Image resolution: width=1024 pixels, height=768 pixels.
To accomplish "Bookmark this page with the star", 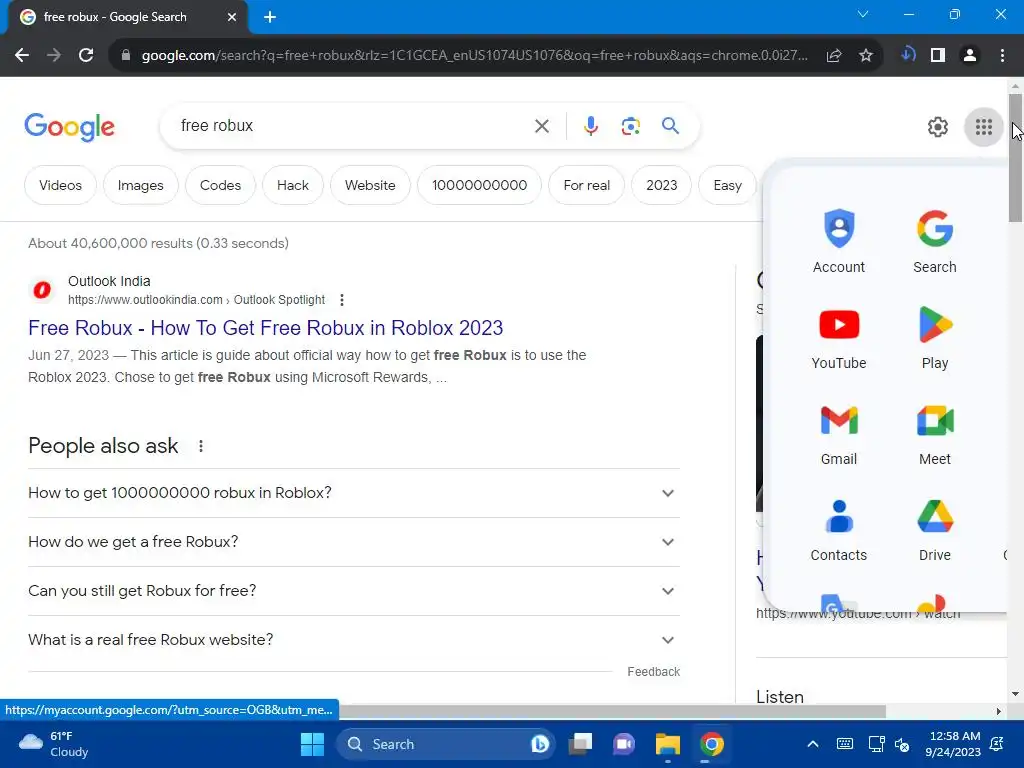I will 865,56.
